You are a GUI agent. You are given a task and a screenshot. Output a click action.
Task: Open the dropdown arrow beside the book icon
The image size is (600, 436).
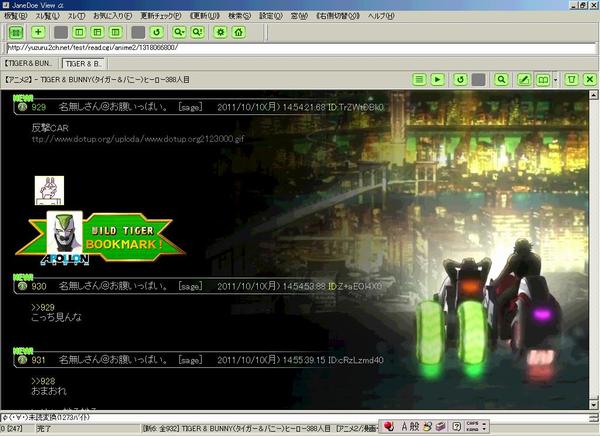(x=556, y=80)
